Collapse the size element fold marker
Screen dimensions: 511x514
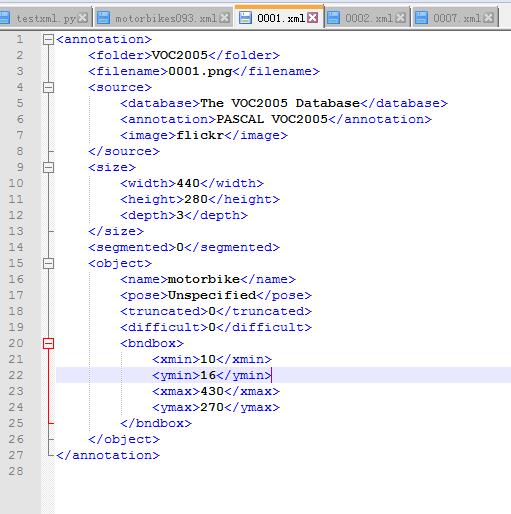[x=48, y=167]
